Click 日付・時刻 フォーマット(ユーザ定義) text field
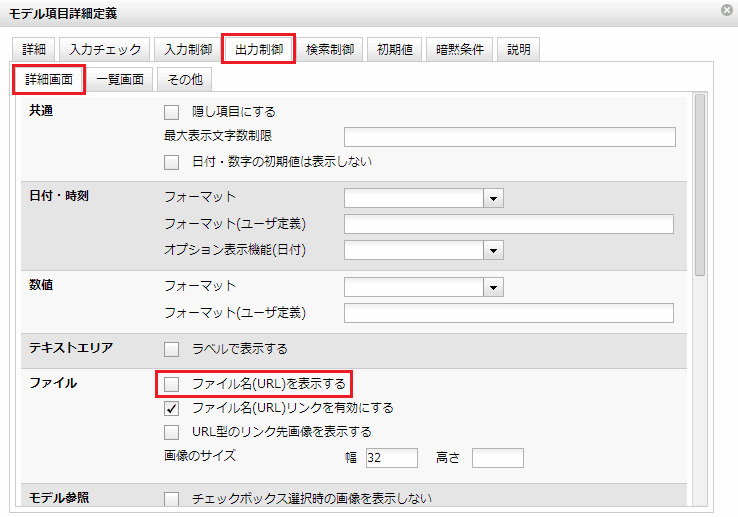 tap(509, 224)
